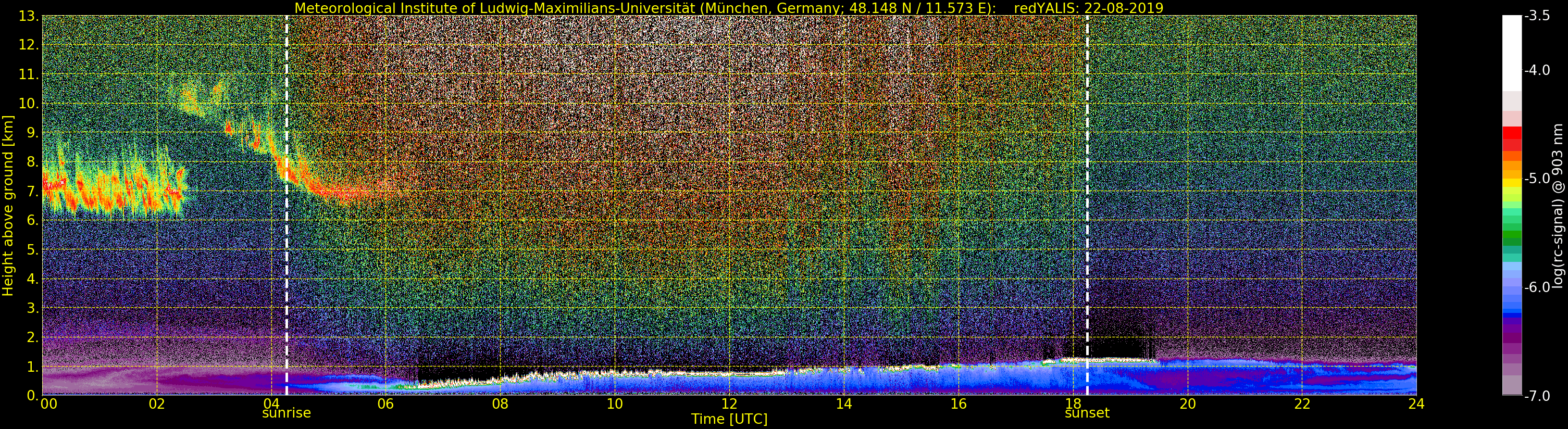1568x429 pixels.
Task: Click the "sunrise" label below the time axis
Action: (286, 413)
